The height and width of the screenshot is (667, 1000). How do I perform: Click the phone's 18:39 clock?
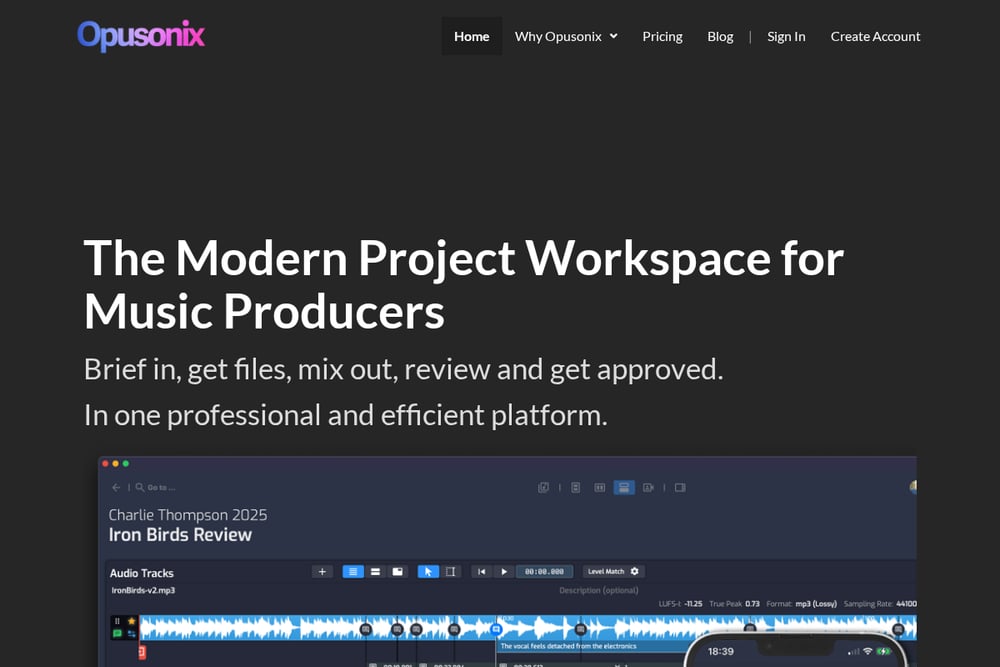click(x=721, y=651)
